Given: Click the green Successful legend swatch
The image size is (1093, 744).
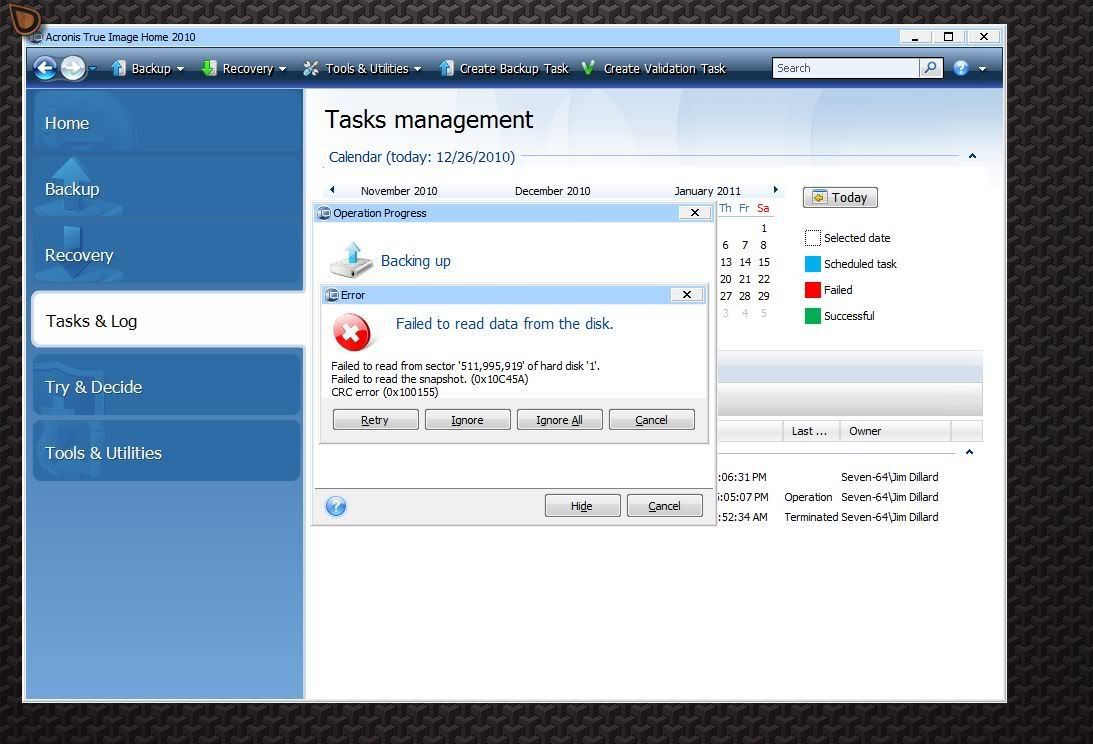Looking at the screenshot, I should 813,316.
